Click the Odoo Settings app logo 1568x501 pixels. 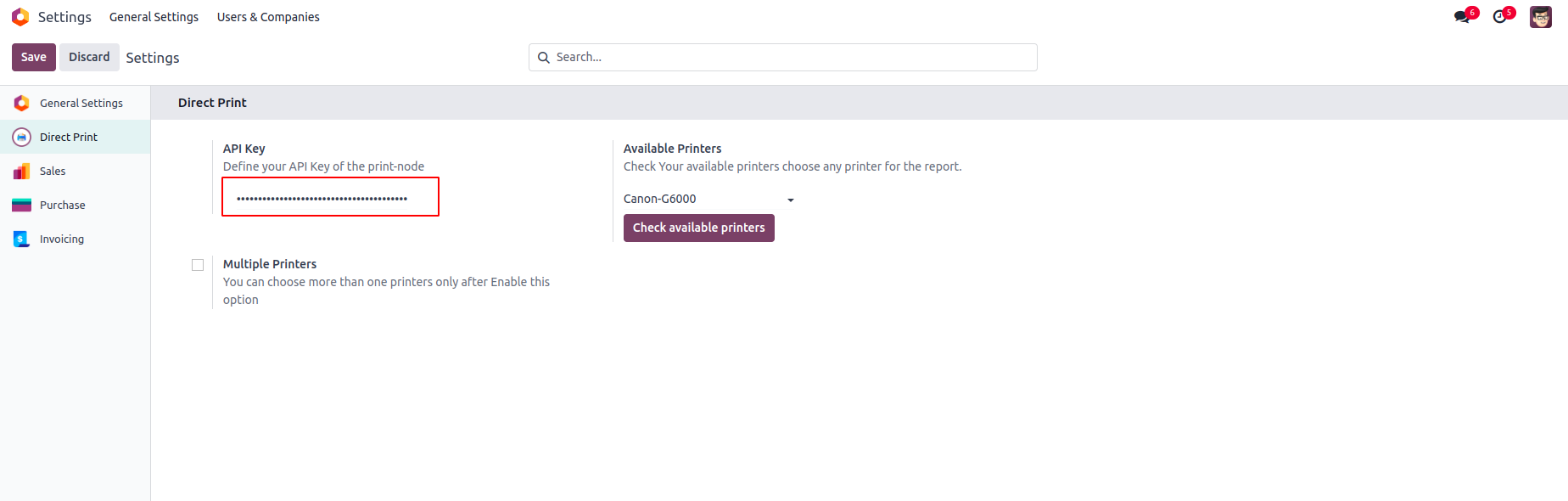(20, 17)
